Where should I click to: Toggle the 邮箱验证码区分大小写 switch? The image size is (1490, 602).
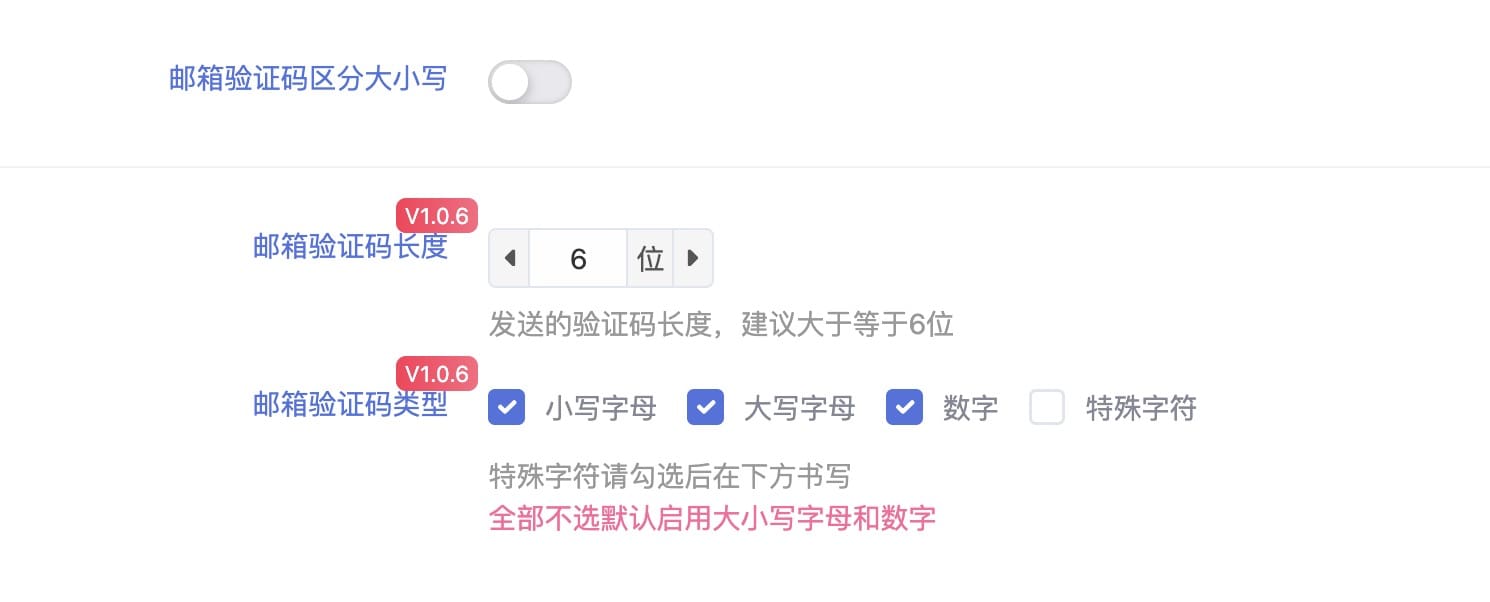click(x=529, y=82)
